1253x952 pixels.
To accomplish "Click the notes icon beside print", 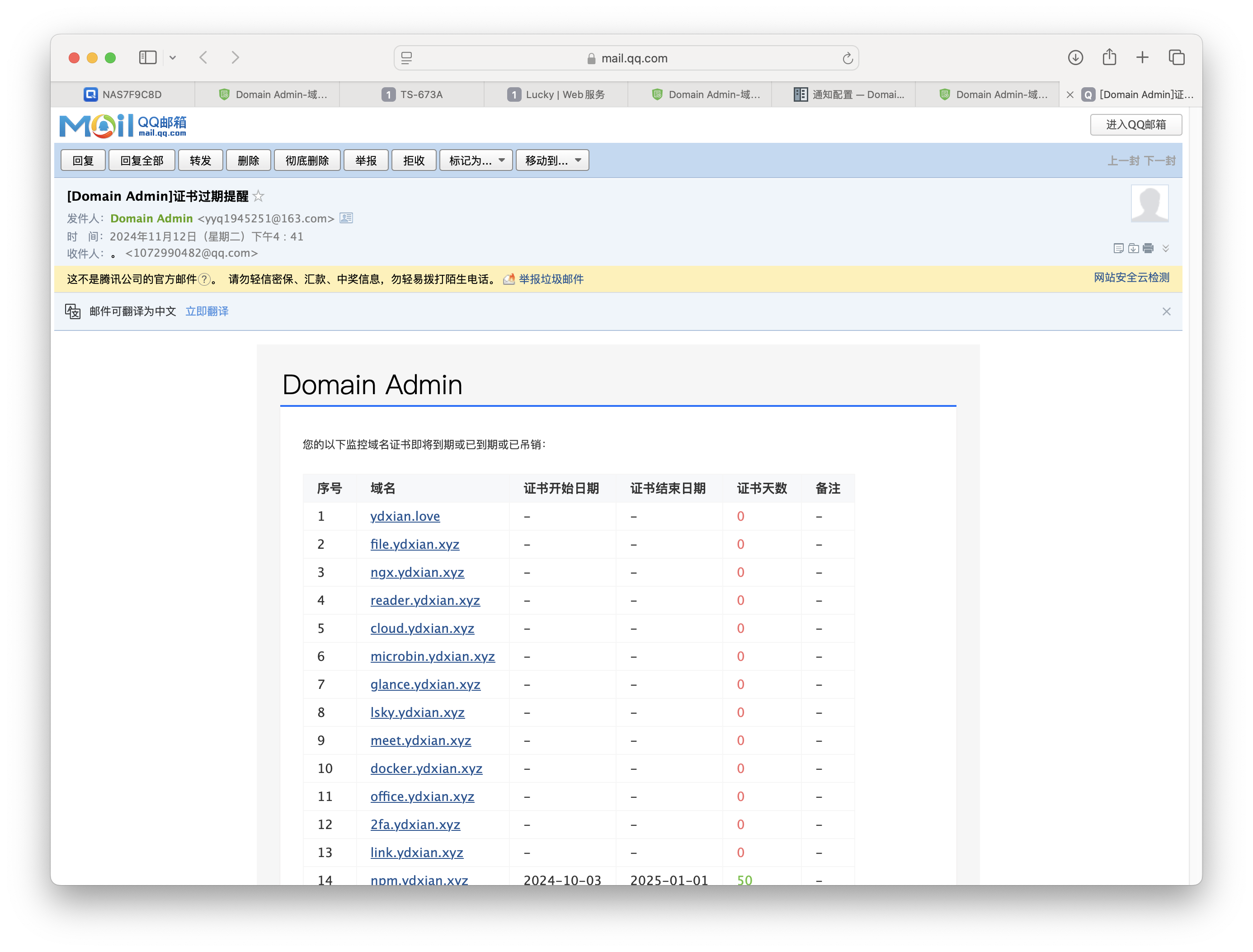I will tap(1118, 248).
